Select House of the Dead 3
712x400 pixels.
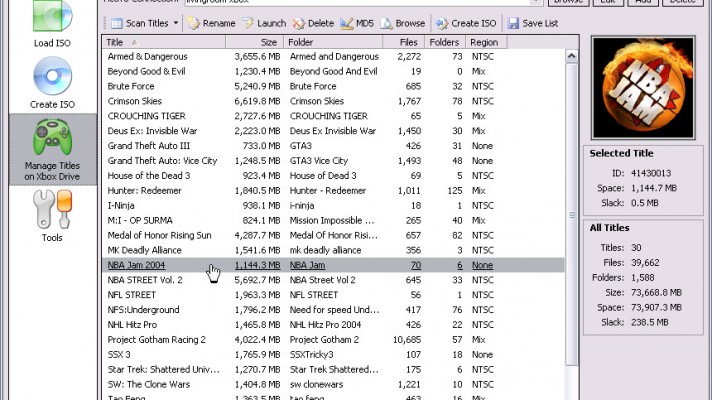click(x=148, y=176)
